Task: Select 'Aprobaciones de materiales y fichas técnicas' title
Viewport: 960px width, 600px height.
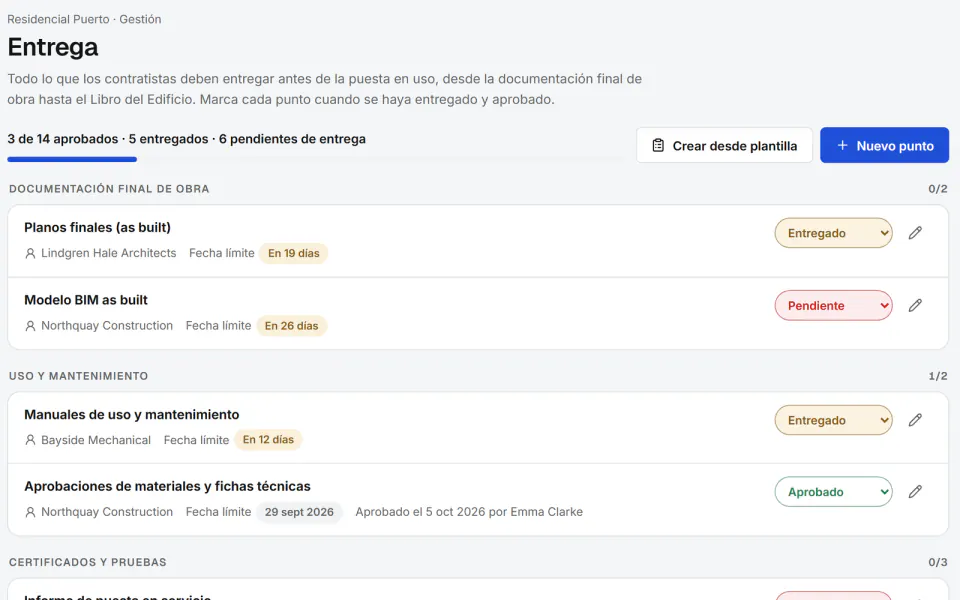Action: click(167, 486)
